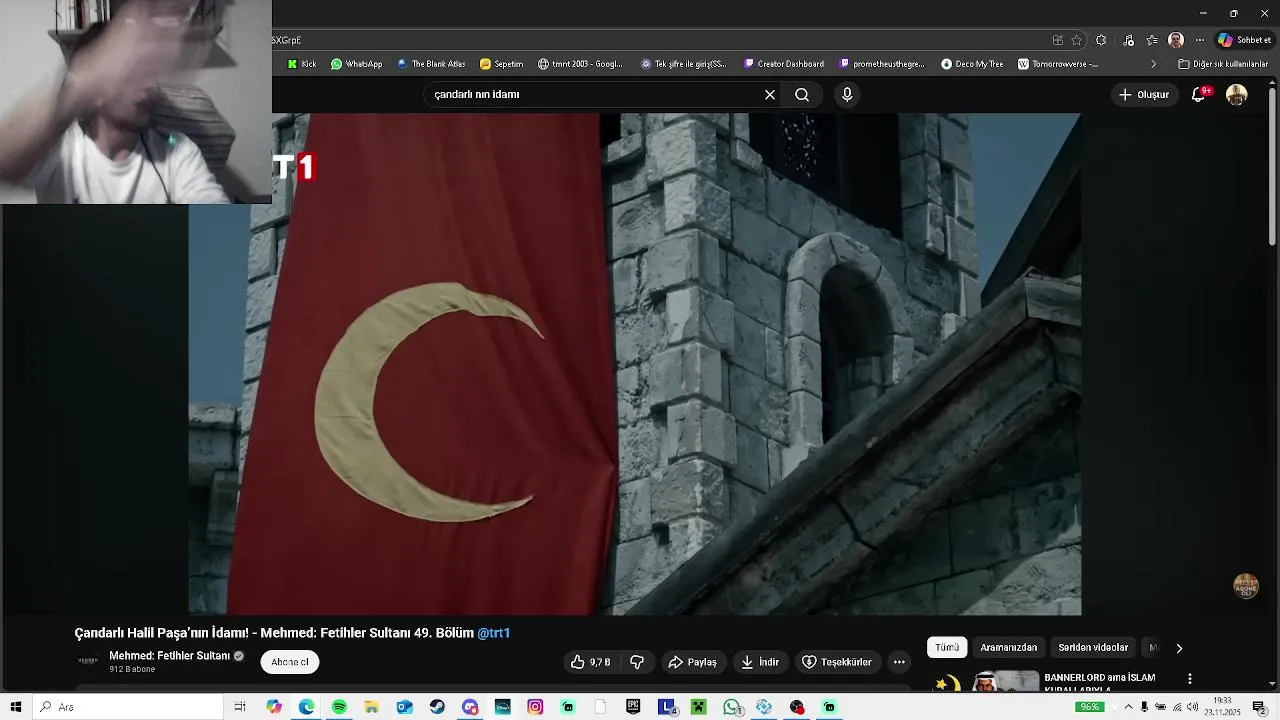Click the channel avatar beside Mehmed: Fetihler Sultanı

click(x=88, y=661)
